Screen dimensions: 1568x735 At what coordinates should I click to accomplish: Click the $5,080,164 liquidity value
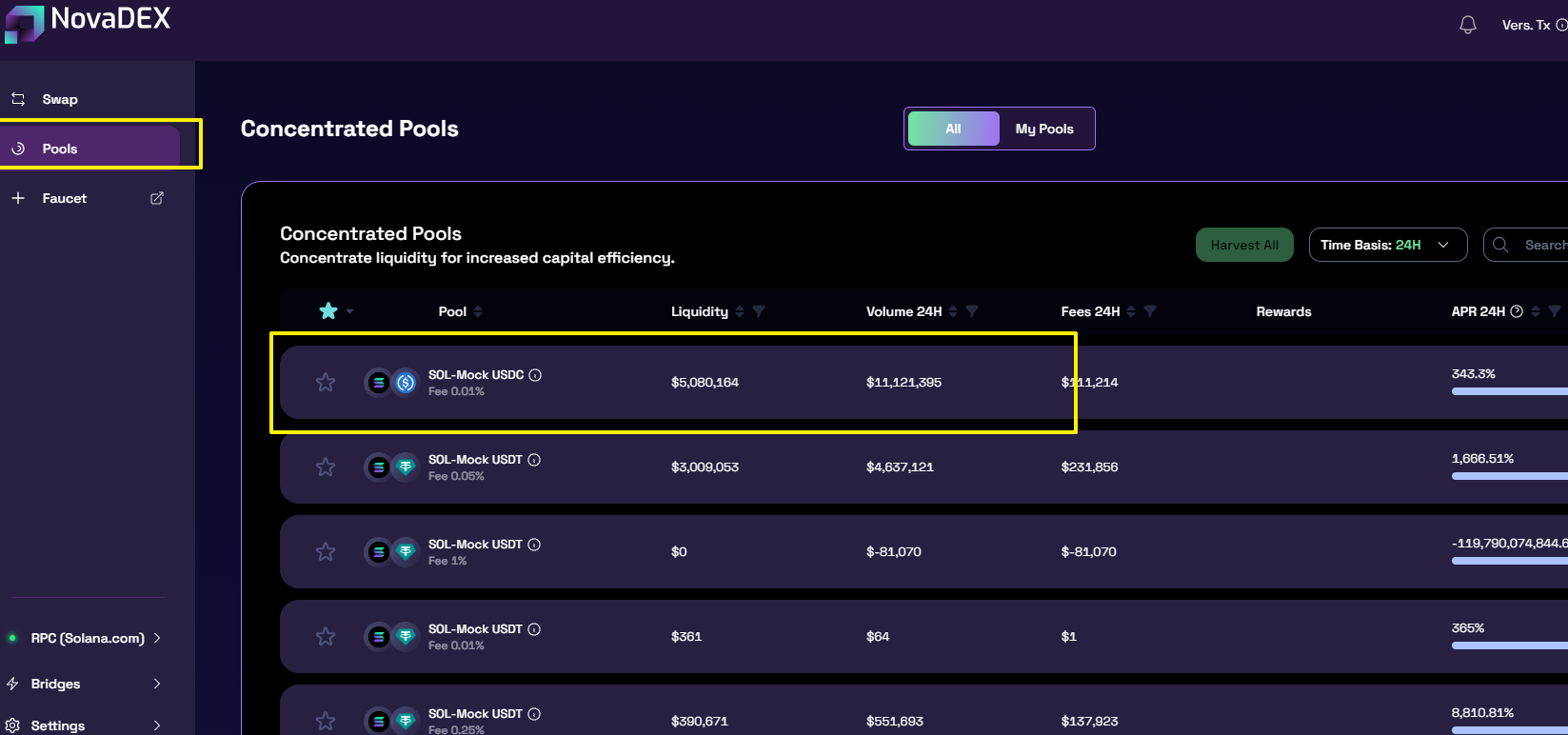coord(705,382)
